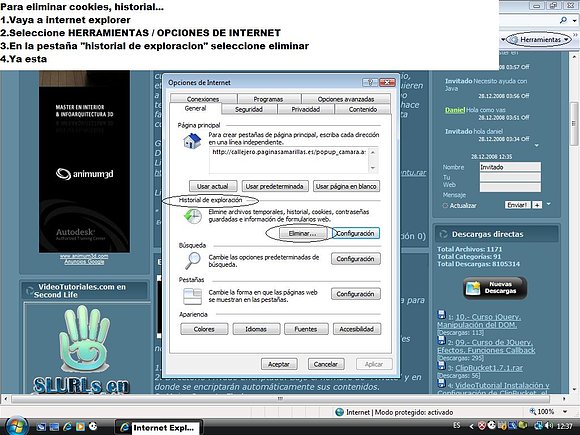Click the Fuentes button

(306, 329)
